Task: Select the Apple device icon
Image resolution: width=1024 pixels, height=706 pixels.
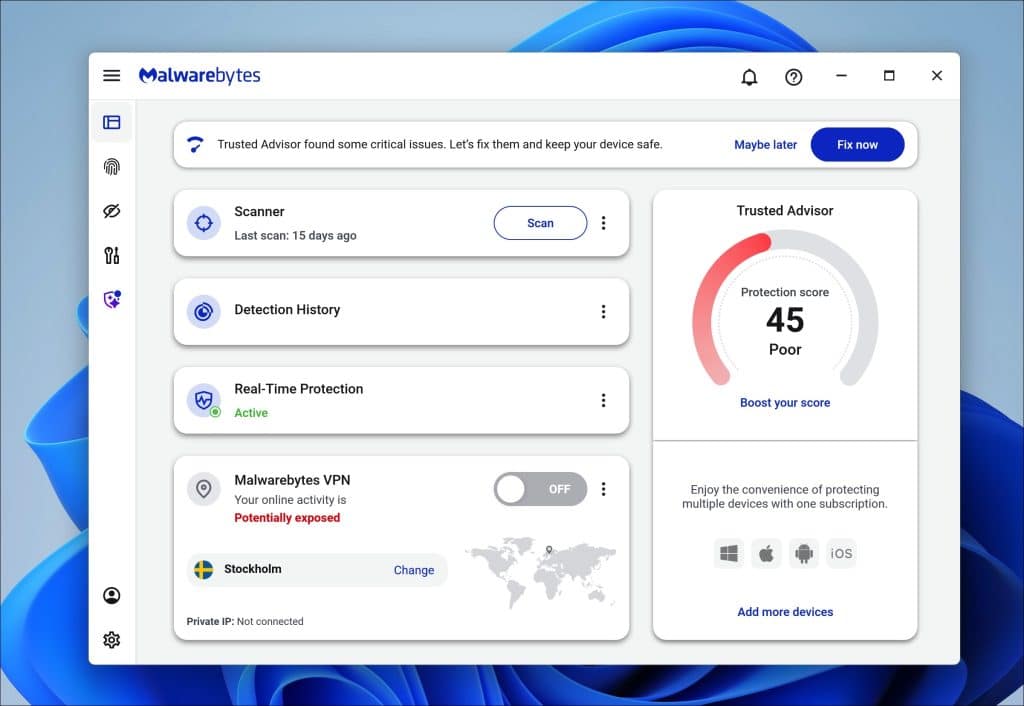Action: [766, 553]
